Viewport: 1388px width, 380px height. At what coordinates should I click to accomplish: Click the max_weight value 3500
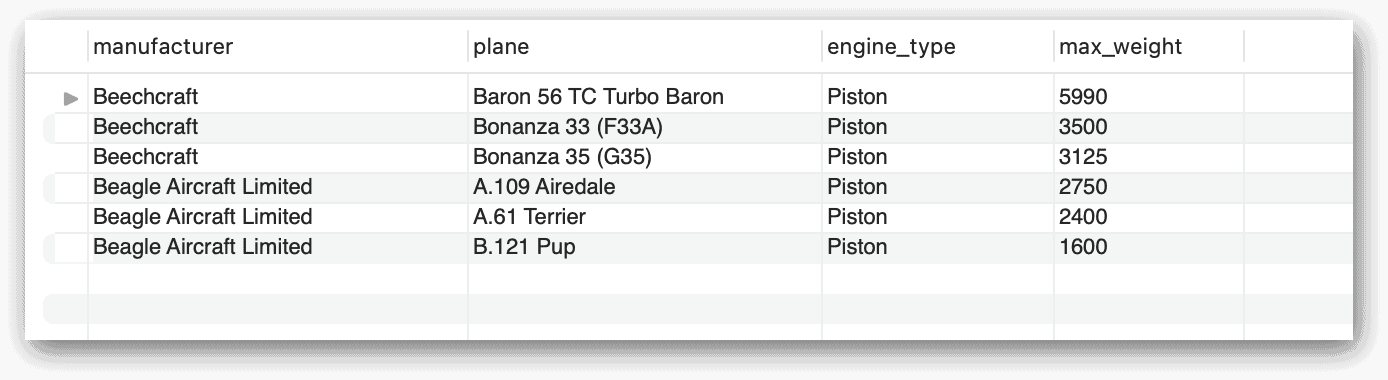[x=1082, y=127]
